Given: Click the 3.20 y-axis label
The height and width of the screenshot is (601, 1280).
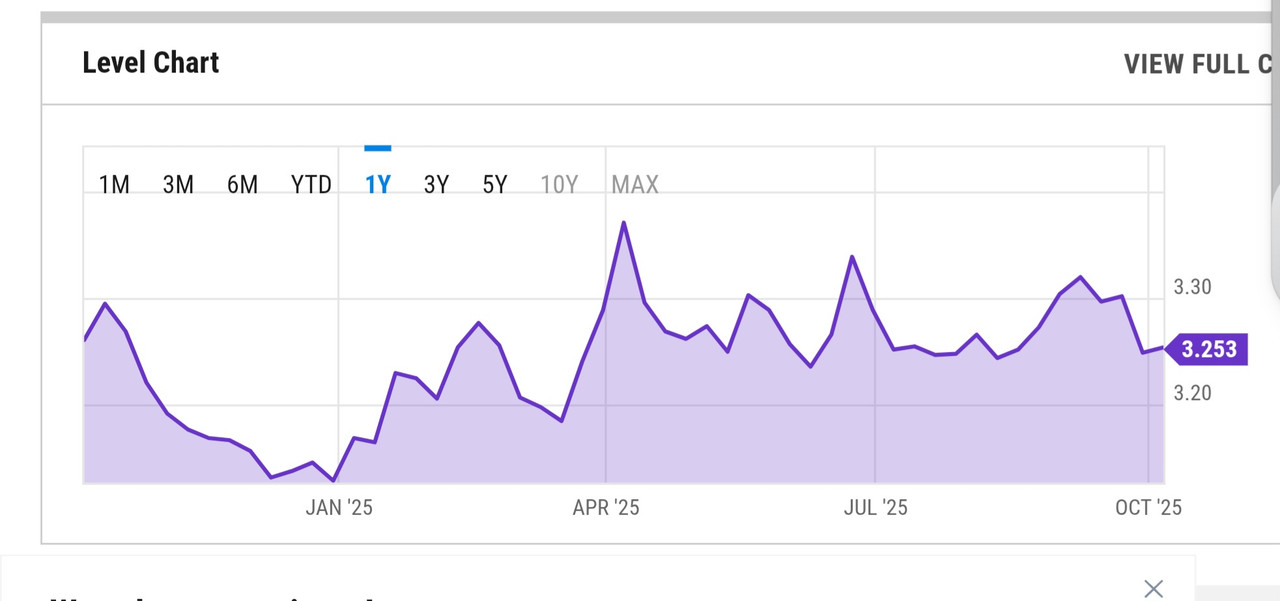Looking at the screenshot, I should coord(1192,393).
